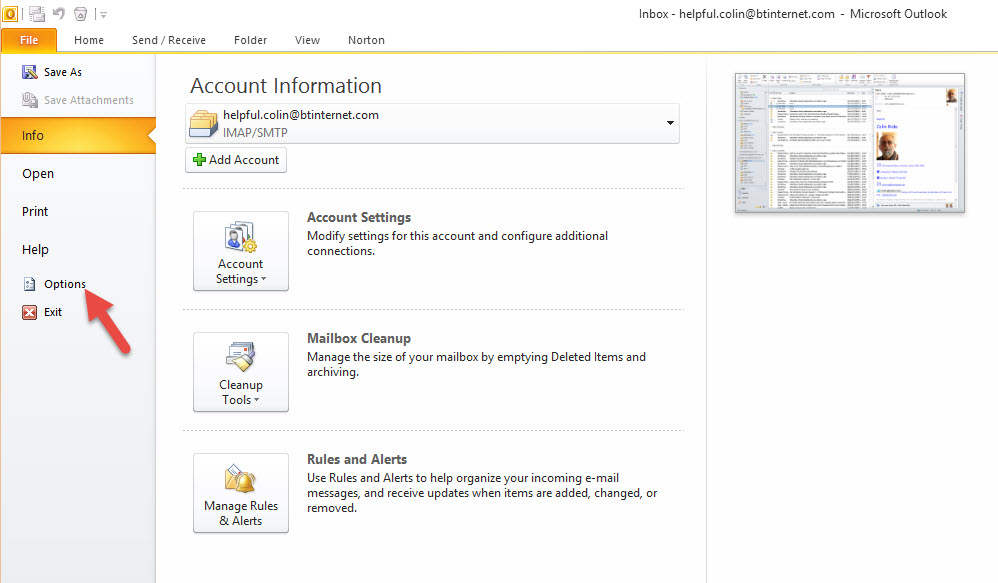This screenshot has width=998, height=583.
Task: Expand the account selector dropdown arrow
Action: coord(670,123)
